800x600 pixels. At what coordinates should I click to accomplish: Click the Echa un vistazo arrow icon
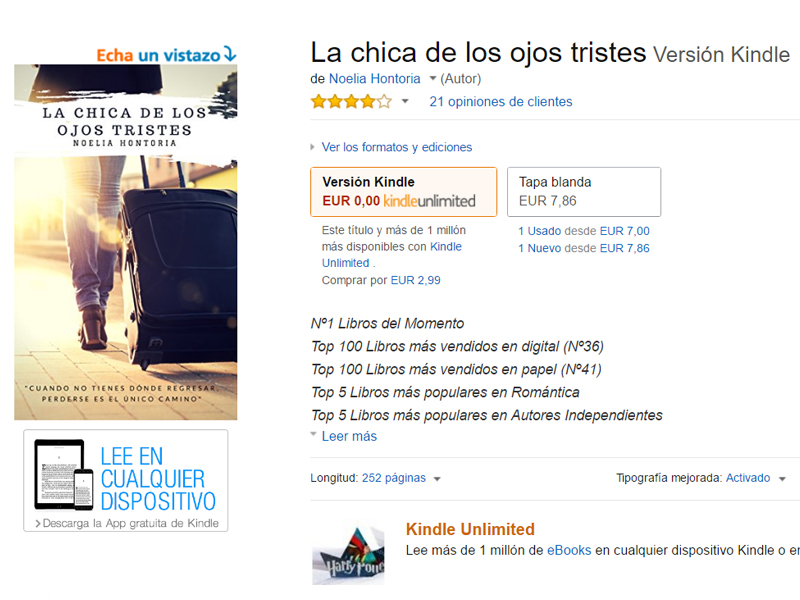click(x=230, y=54)
